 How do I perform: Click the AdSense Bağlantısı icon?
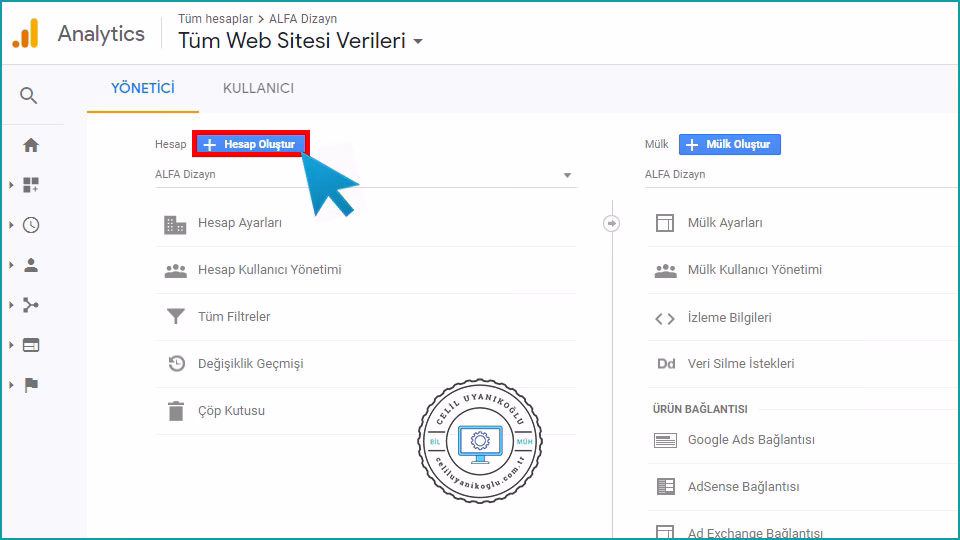click(666, 487)
